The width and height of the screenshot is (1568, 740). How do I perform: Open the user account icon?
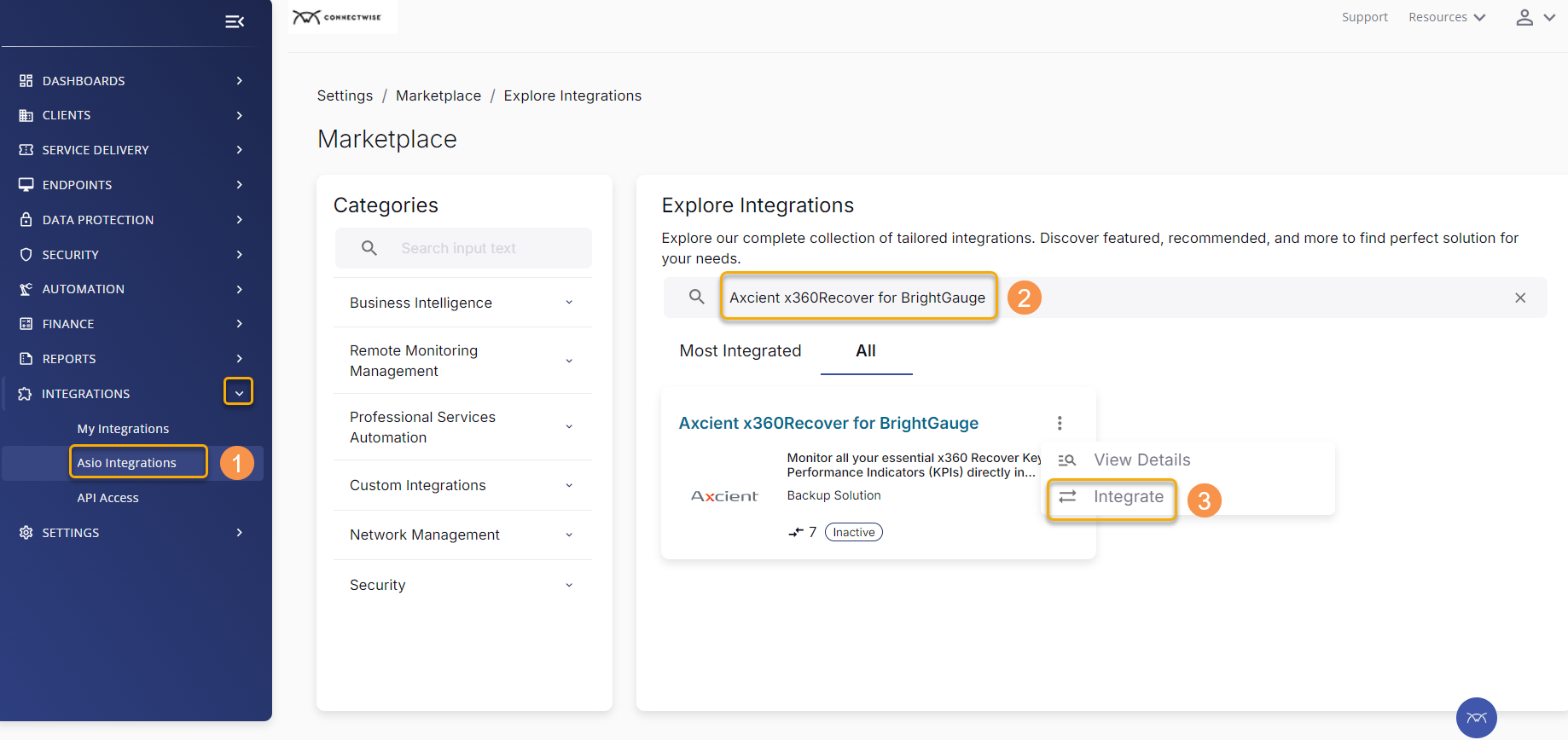pyautogui.click(x=1524, y=17)
